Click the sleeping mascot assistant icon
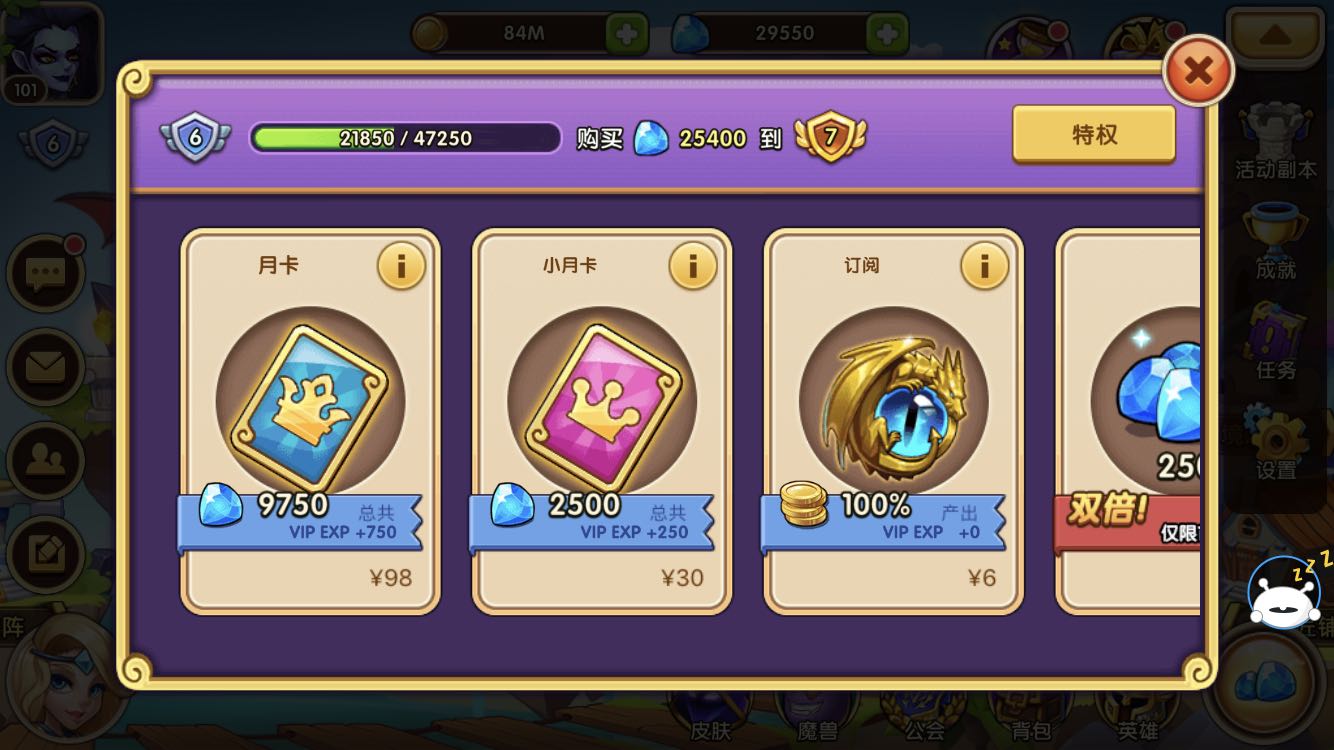 (1286, 592)
